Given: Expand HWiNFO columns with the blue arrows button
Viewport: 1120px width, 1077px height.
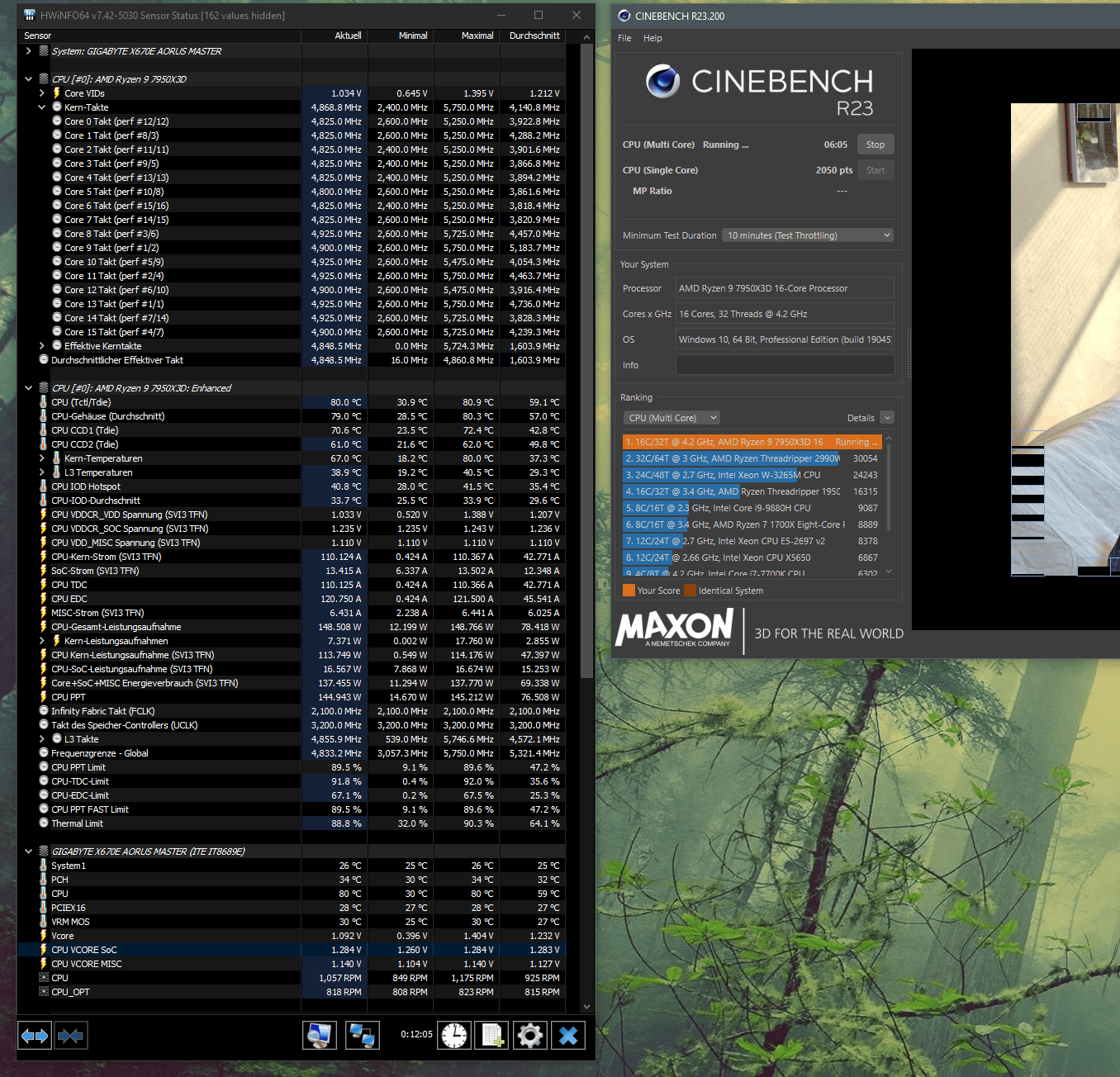Looking at the screenshot, I should coord(35,1036).
